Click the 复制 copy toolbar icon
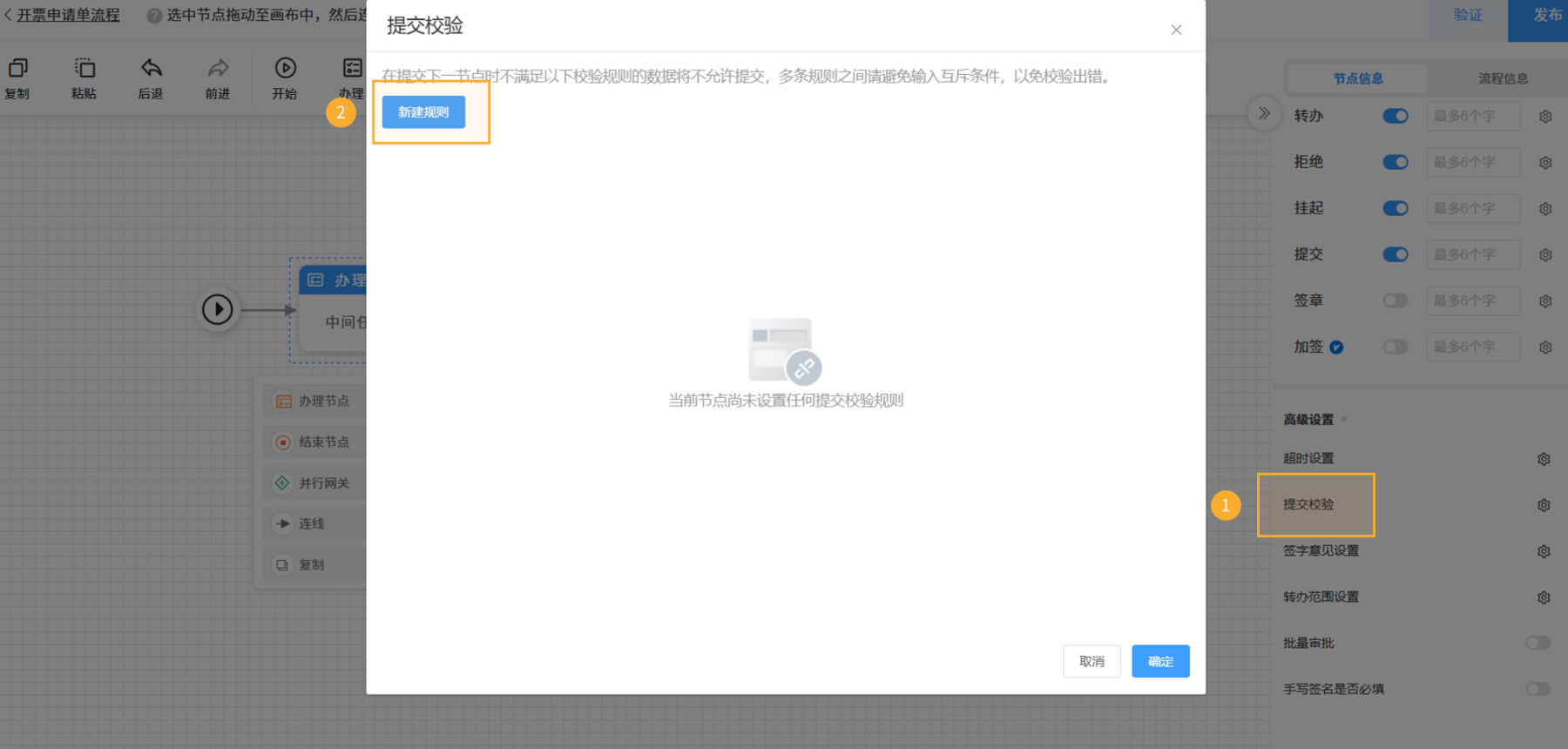This screenshot has height=749, width=1568. 17,68
